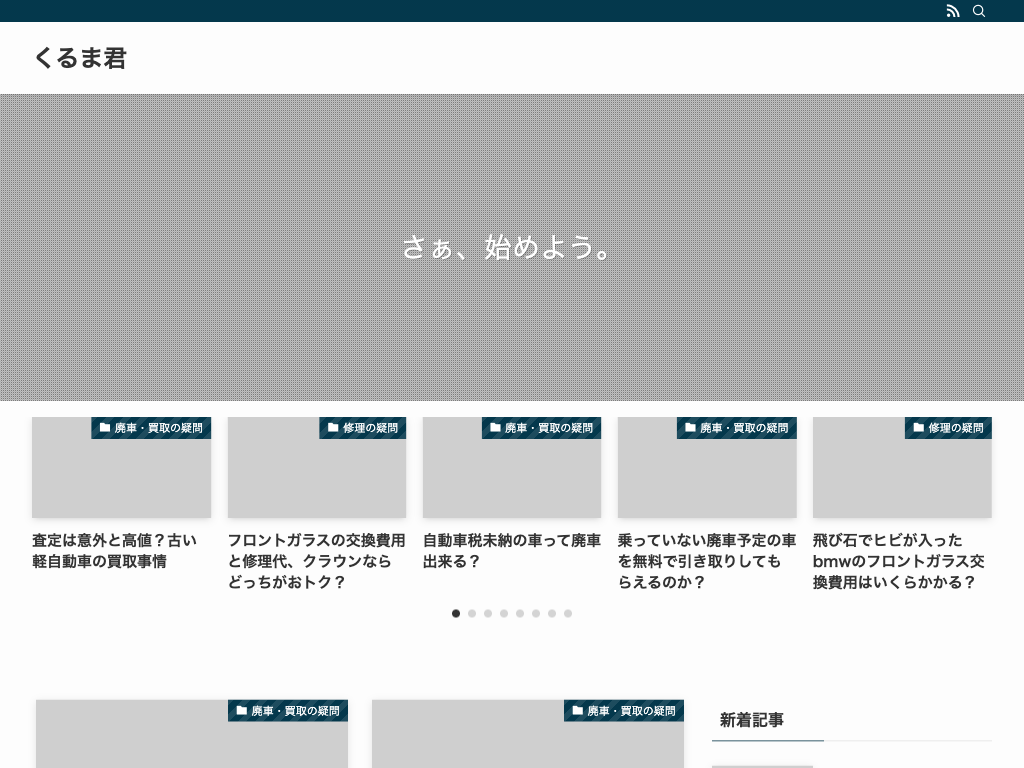Jump to the fourth carousel dot

[504, 613]
